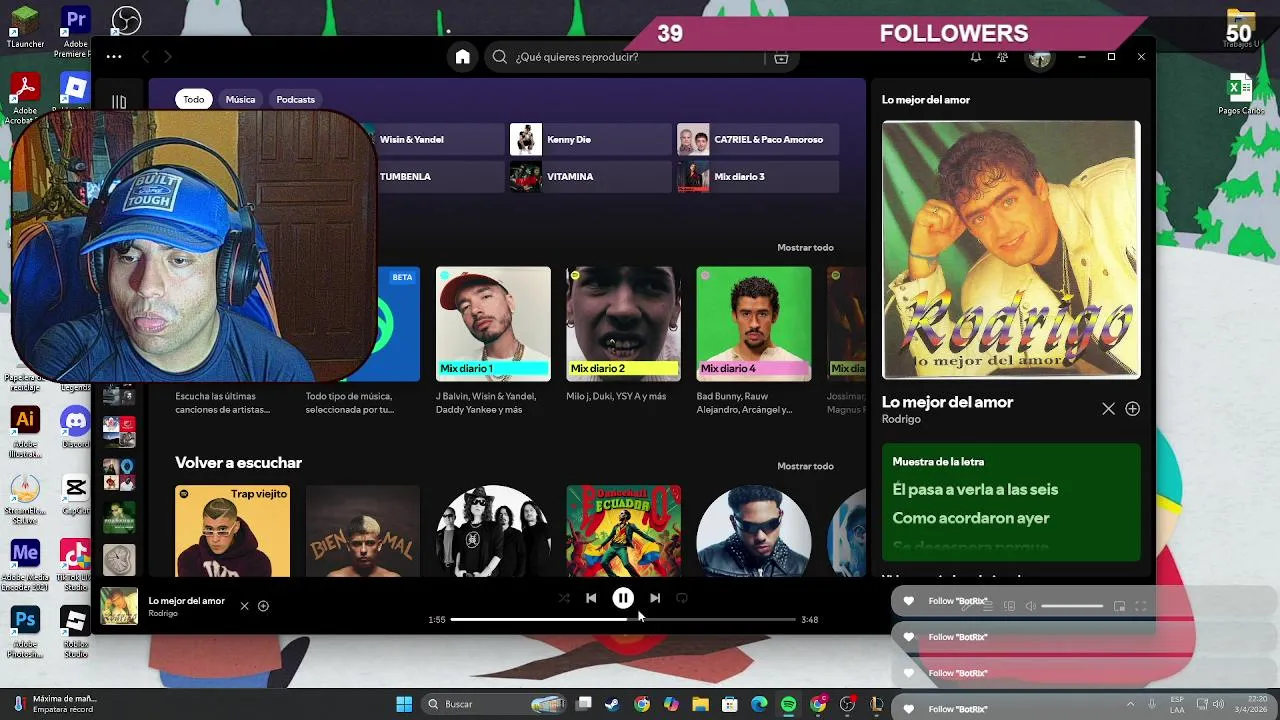Click the X next to the bottom-bar song title
Viewport: 1280px width, 720px height.
pos(244,606)
